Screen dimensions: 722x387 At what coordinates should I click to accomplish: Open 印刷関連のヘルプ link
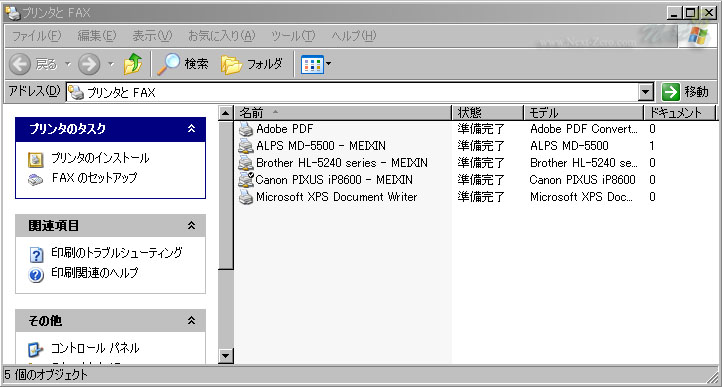tap(94, 273)
